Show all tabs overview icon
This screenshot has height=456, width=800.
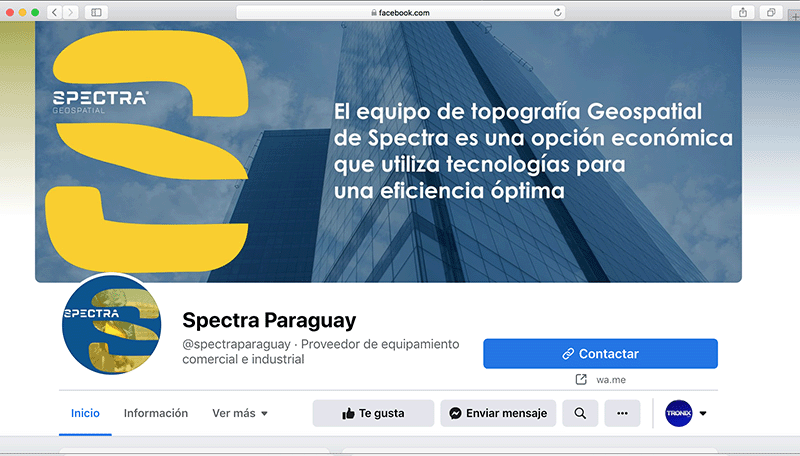[771, 12]
